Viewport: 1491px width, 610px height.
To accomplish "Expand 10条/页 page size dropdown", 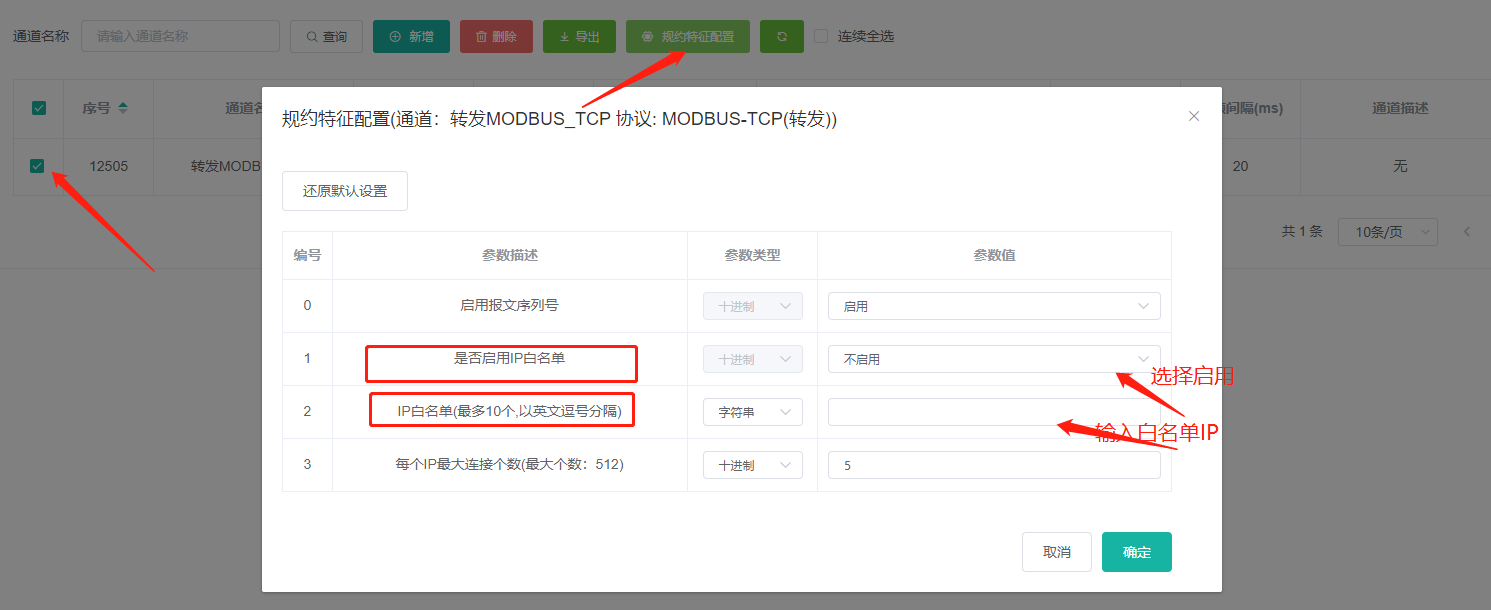I will (1387, 232).
